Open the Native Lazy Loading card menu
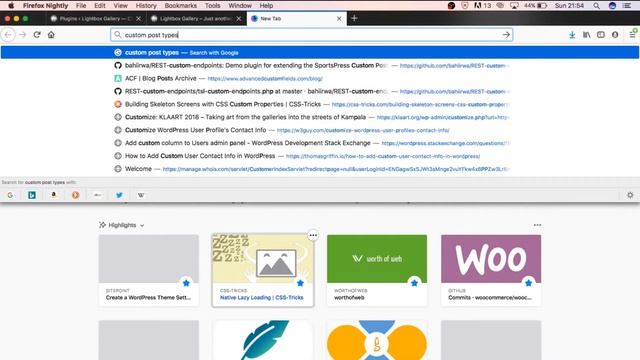 click(313, 235)
